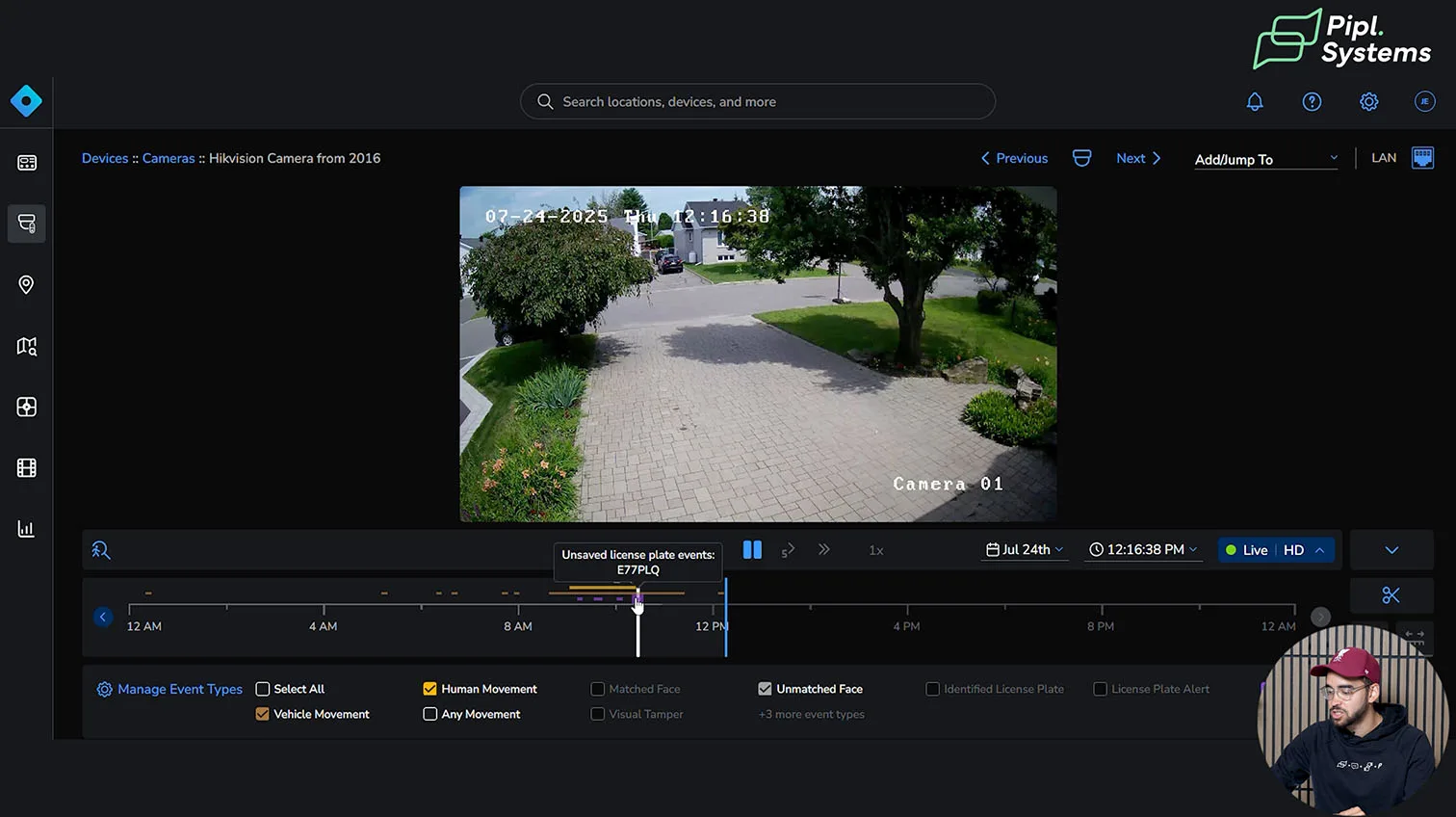Screen dimensions: 1456x817
Task: Click in the search locations field
Action: coord(758,102)
